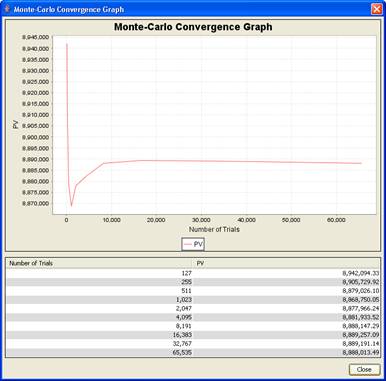Click the 10,000 x-axis tick label

click(111, 220)
